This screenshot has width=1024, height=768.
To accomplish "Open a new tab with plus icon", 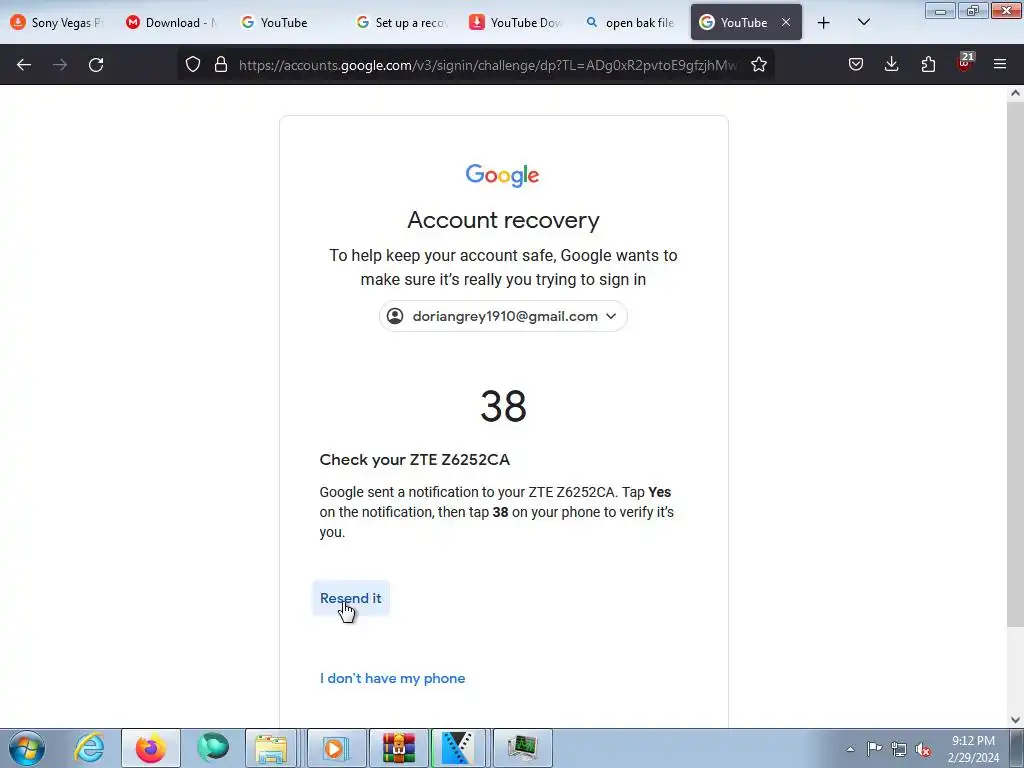I will point(824,23).
